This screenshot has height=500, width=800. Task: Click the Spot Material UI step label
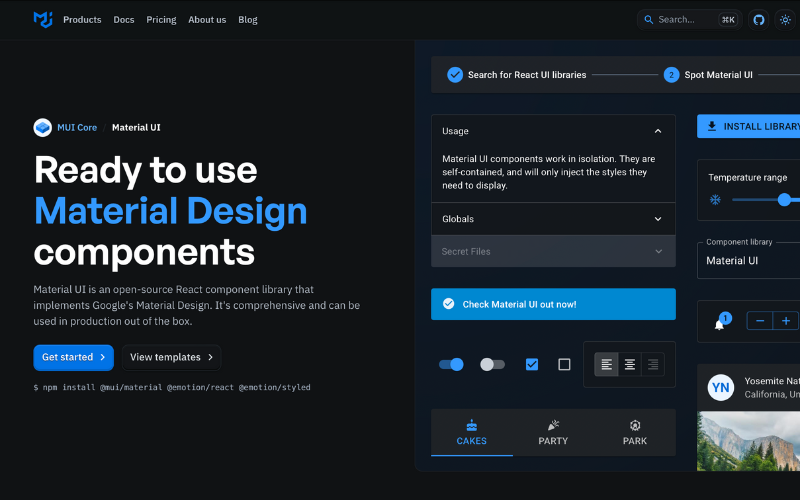718,75
